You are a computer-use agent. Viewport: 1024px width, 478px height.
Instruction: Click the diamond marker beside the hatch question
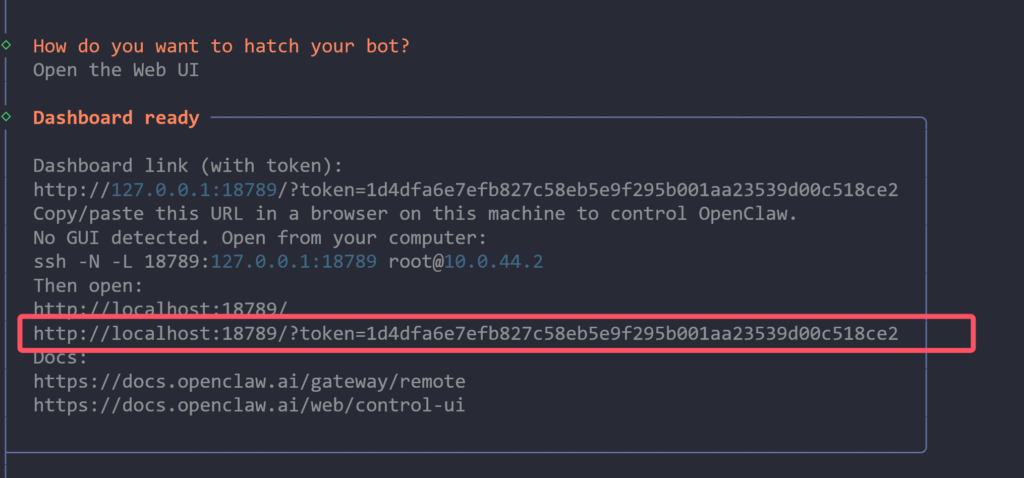(7, 46)
